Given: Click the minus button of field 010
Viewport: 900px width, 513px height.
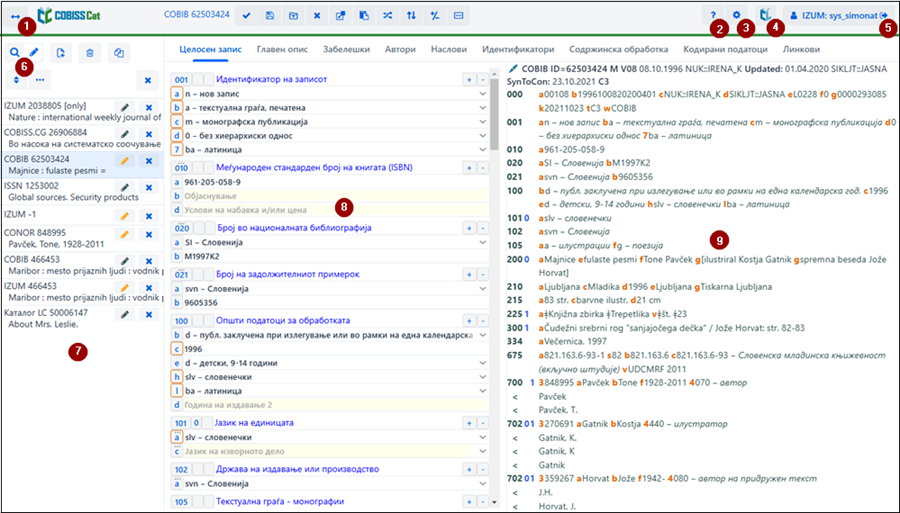Looking at the screenshot, I should pos(483,168).
